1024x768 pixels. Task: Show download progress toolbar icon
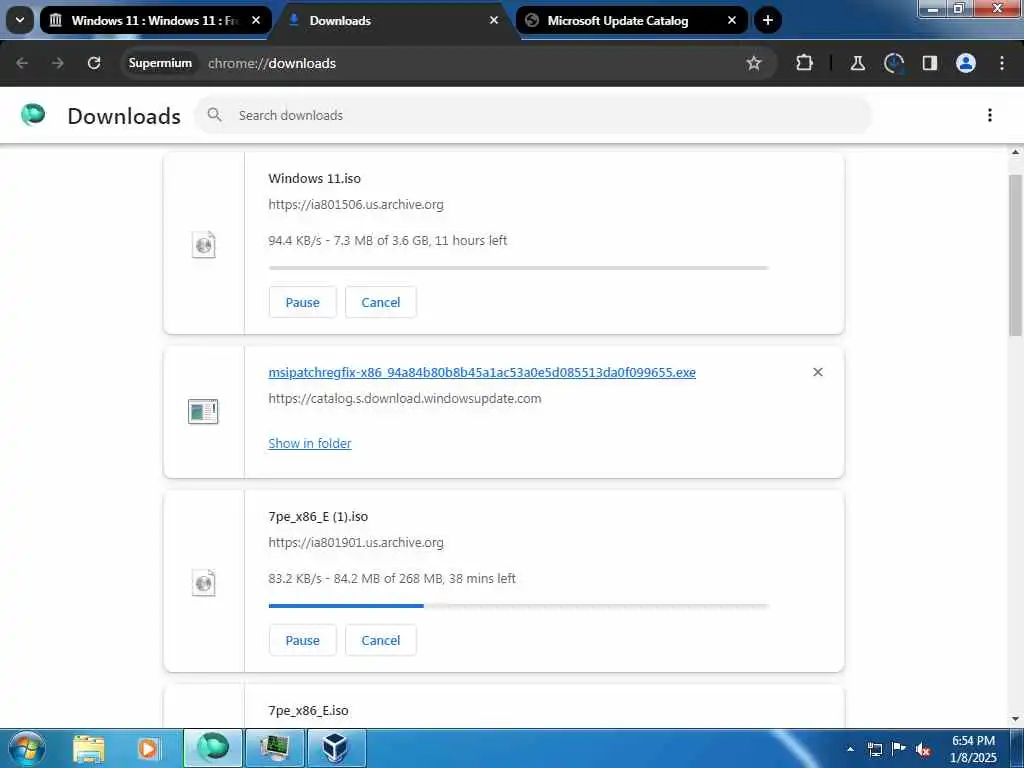893,63
